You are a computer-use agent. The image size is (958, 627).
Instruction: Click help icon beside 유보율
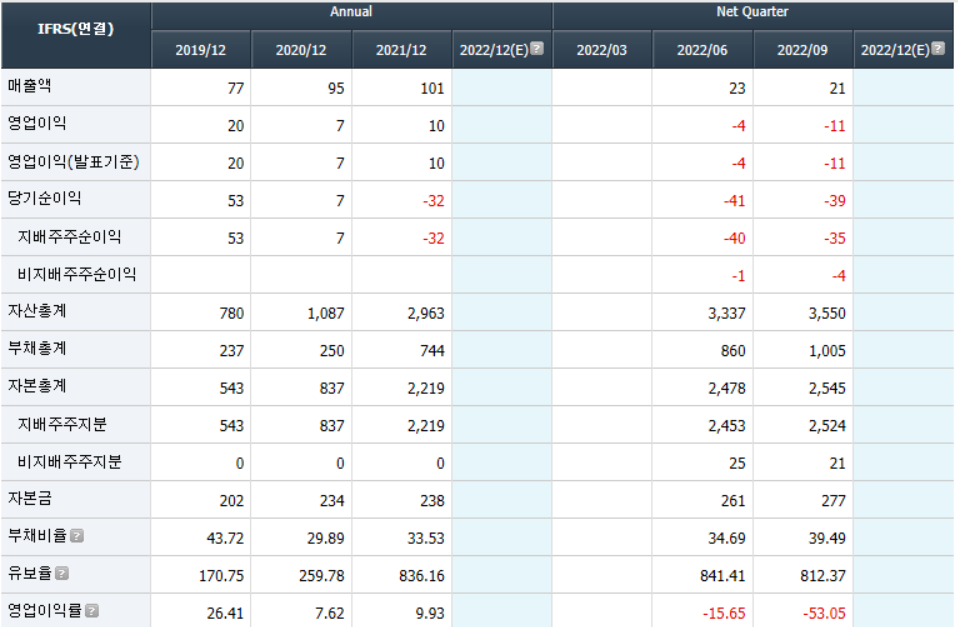click(x=62, y=573)
